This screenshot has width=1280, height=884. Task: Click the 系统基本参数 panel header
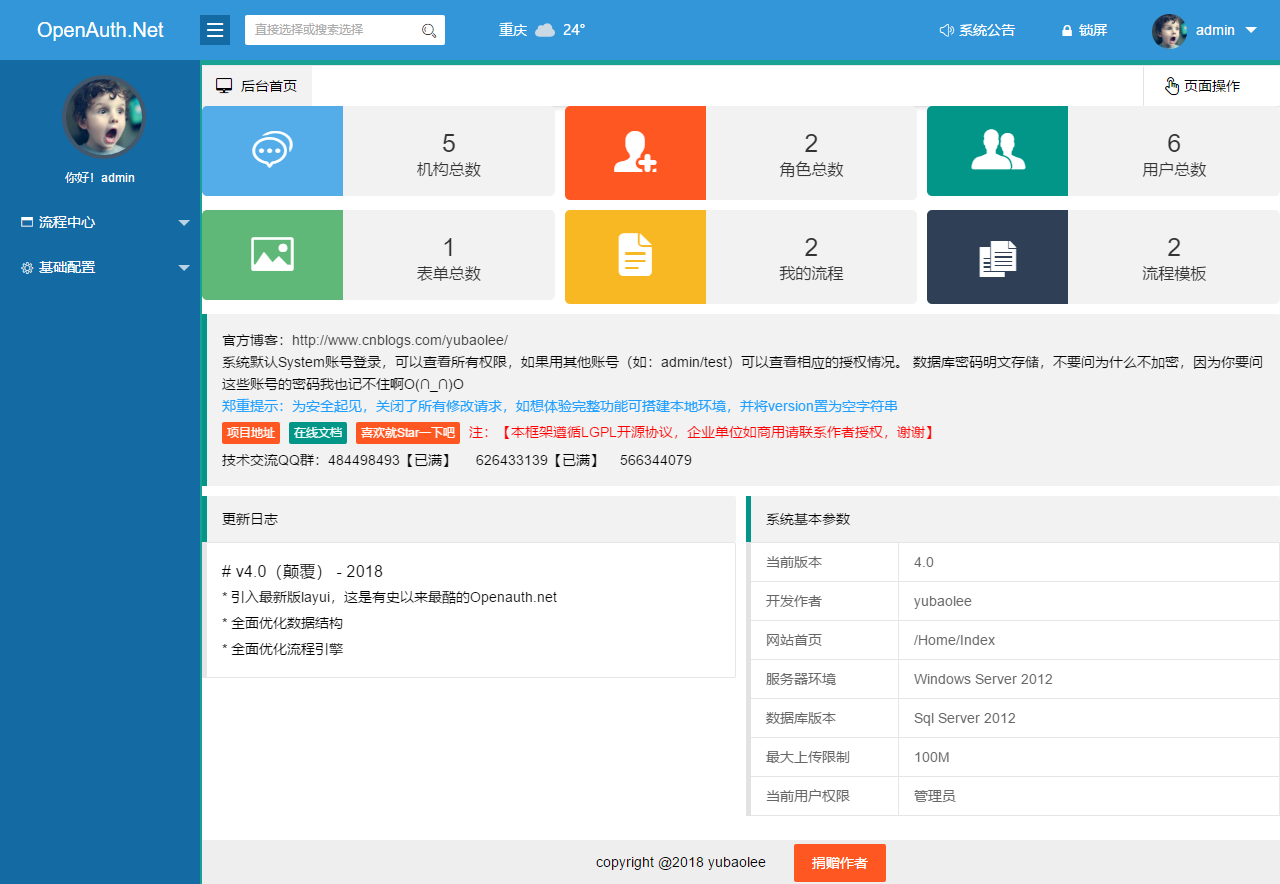tap(1013, 519)
